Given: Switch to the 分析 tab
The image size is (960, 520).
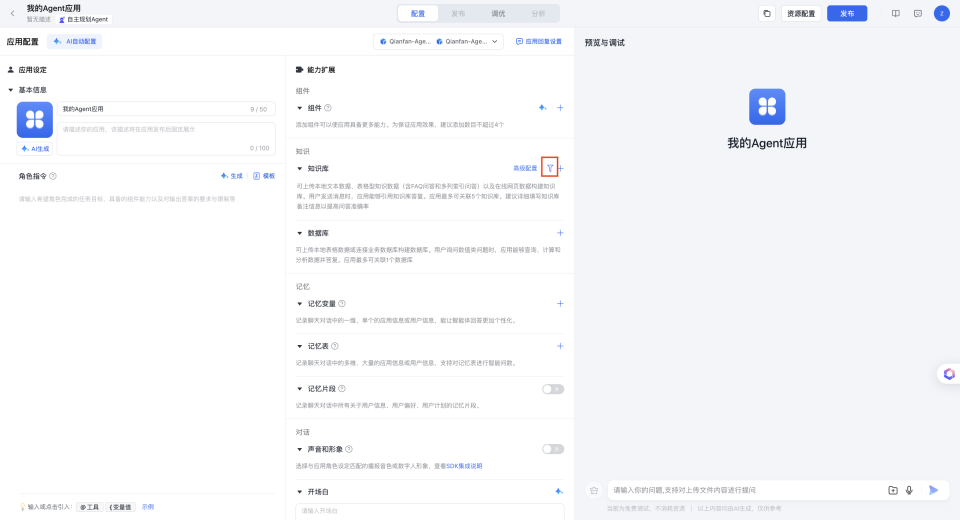Looking at the screenshot, I should pyautogui.click(x=538, y=13).
